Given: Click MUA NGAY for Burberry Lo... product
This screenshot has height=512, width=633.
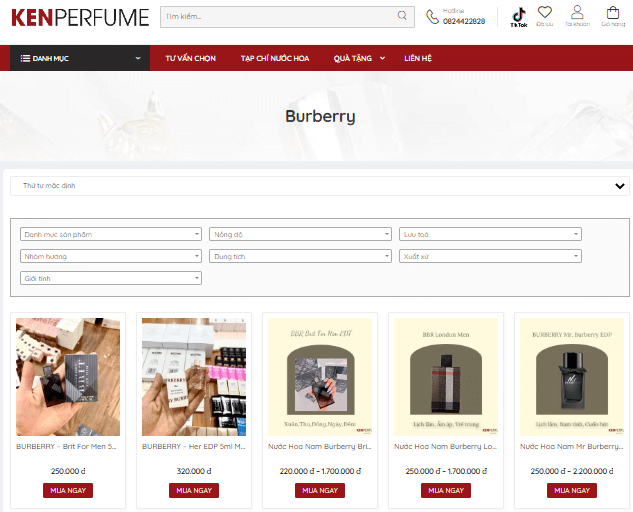Looking at the screenshot, I should click(446, 491).
